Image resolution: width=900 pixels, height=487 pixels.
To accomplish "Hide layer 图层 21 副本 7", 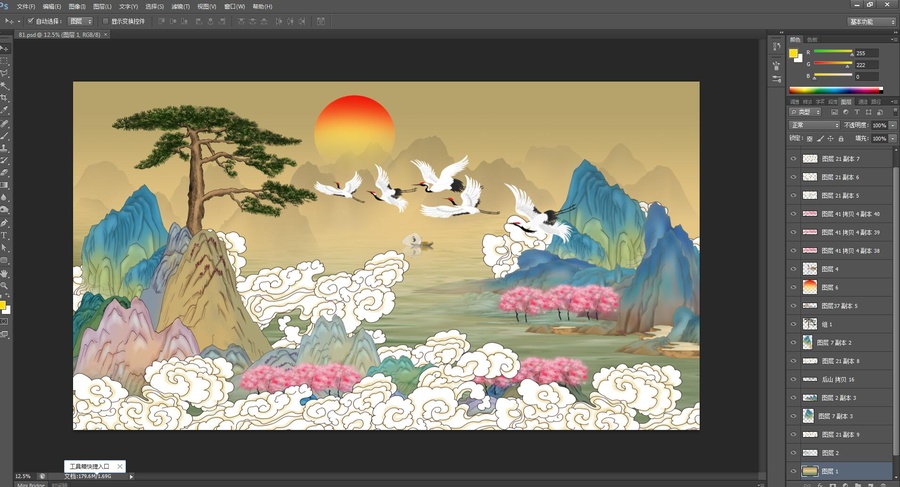I will (794, 159).
